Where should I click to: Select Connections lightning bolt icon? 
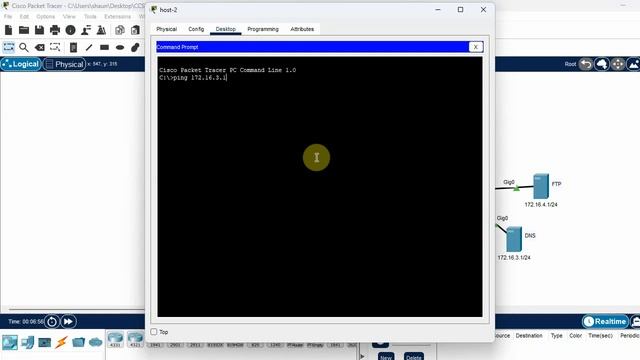pos(61,342)
